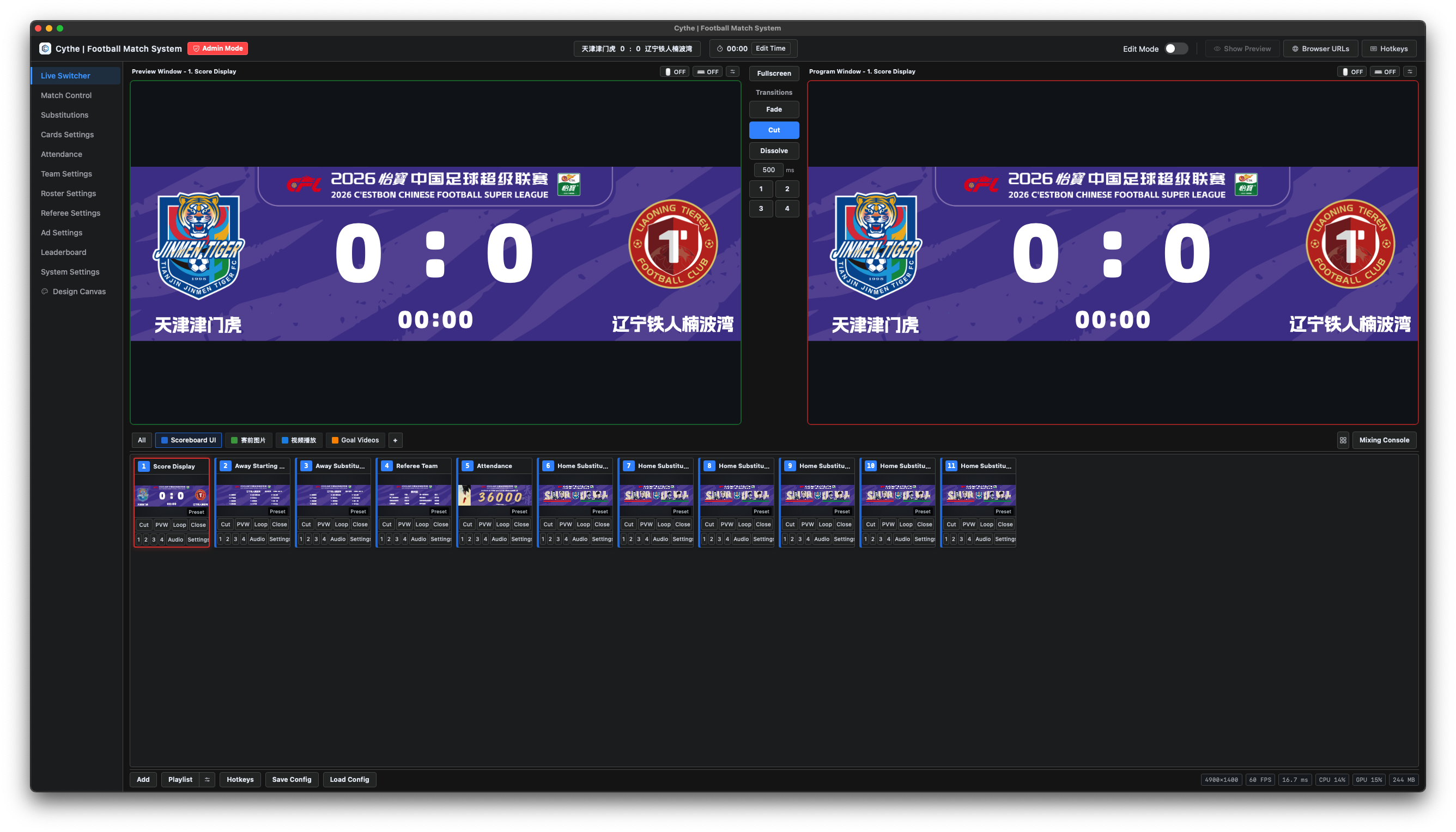The width and height of the screenshot is (1456, 832).
Task: Open the Mixing Console
Action: 1384,440
